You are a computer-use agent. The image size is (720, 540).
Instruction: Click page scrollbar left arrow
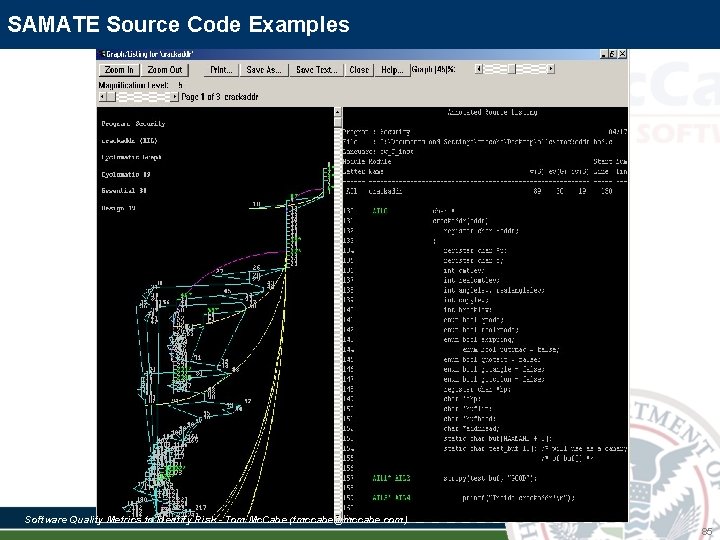pos(102,97)
